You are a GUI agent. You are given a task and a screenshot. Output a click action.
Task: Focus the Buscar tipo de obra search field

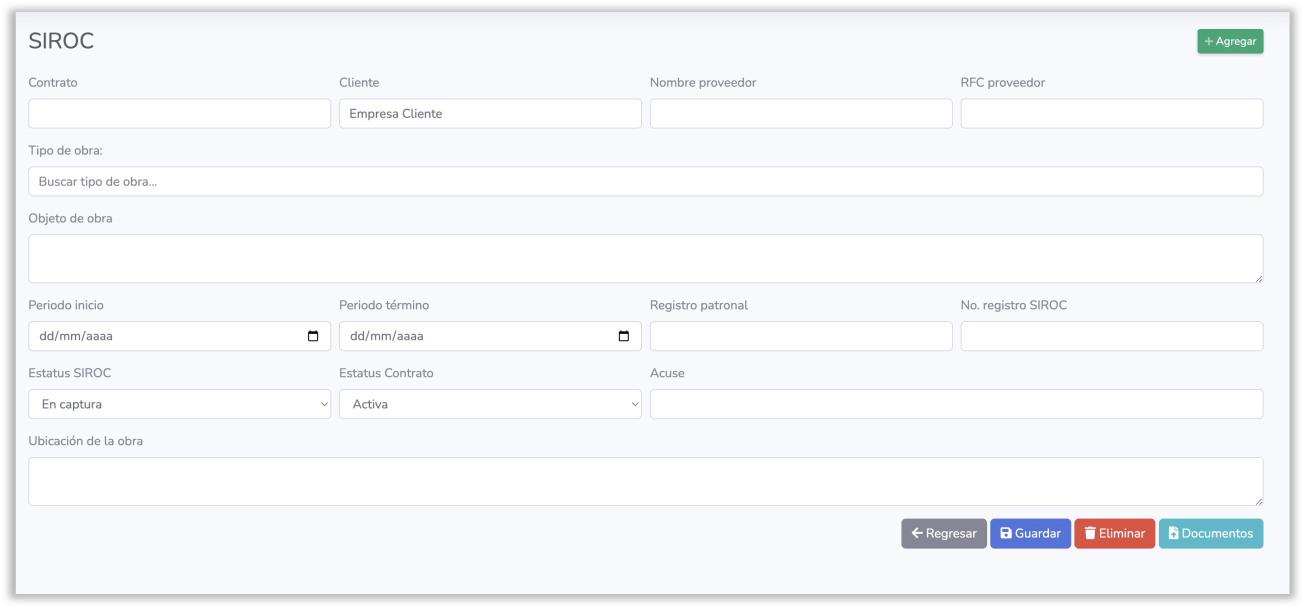645,181
